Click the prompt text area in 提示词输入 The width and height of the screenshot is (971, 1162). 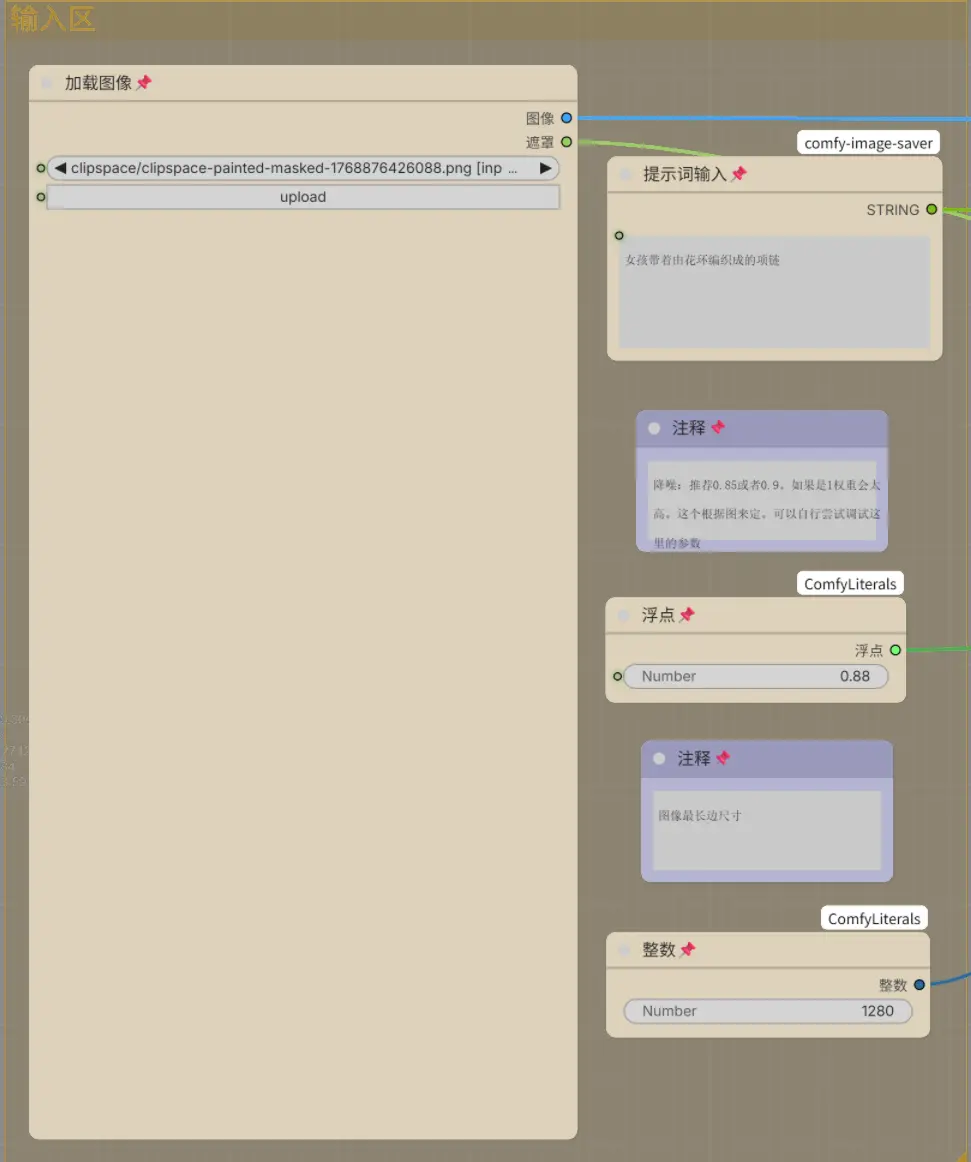775,292
